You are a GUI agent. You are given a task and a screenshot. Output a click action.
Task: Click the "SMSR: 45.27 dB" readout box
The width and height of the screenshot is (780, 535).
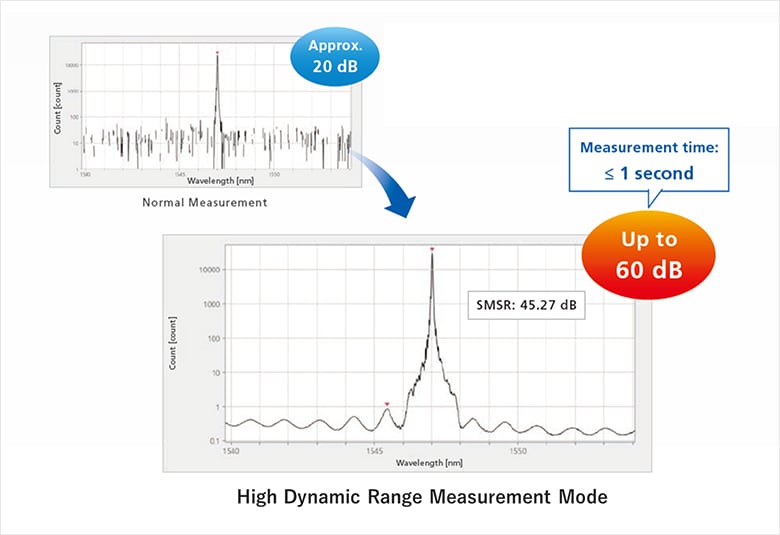tap(525, 307)
